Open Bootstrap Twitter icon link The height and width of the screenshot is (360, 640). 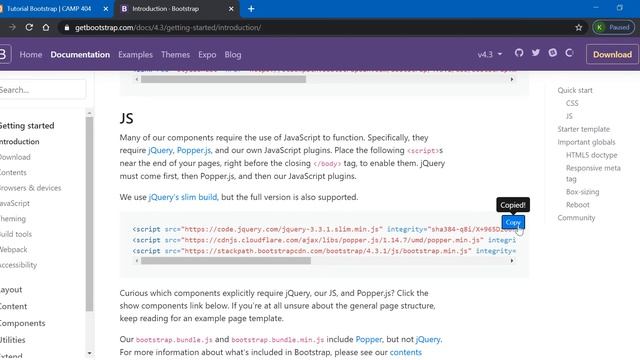(536, 53)
